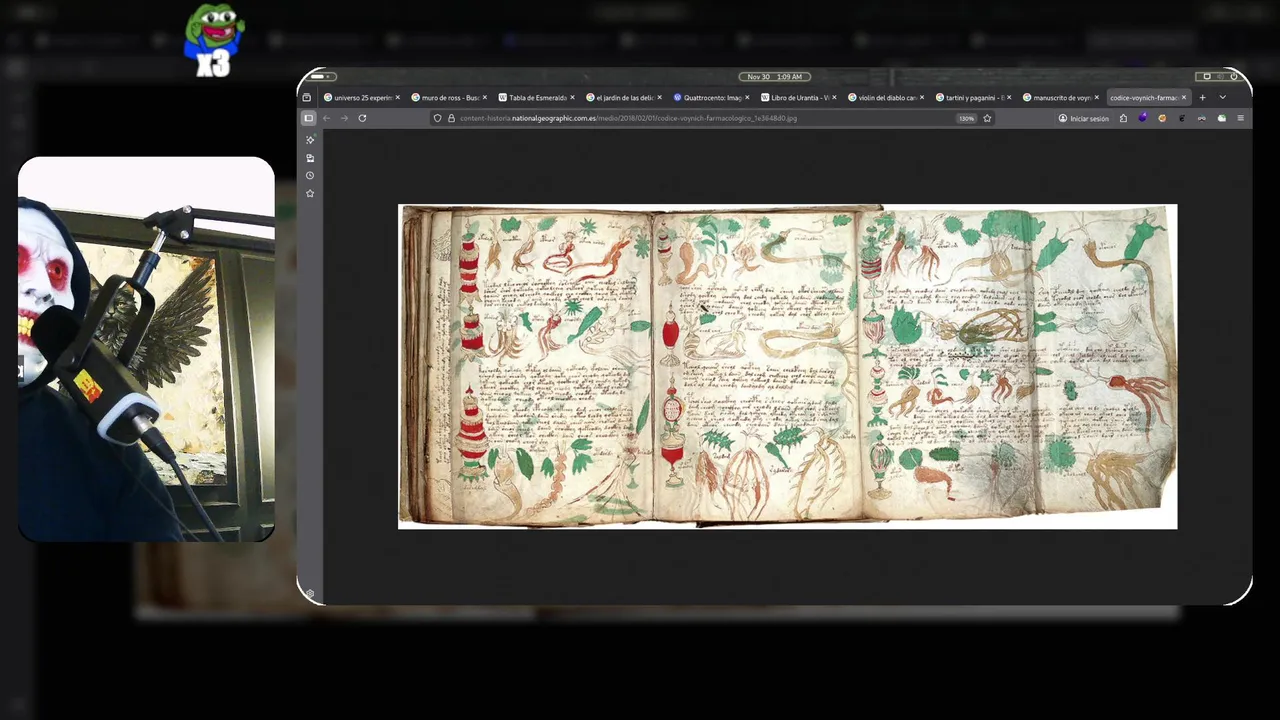The image size is (1280, 720).
Task: Close the manuscrito de voynich tab
Action: coord(1097,98)
